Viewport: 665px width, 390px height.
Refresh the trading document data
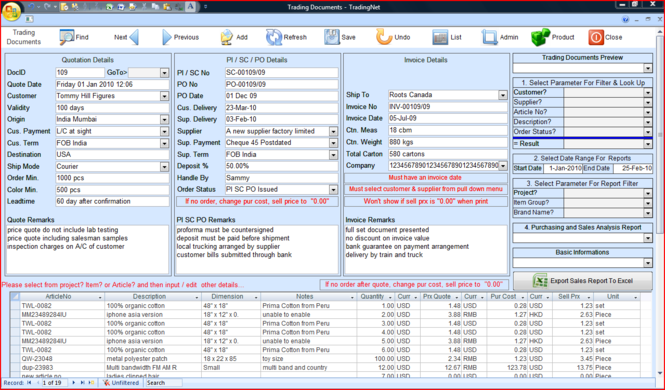coord(286,37)
